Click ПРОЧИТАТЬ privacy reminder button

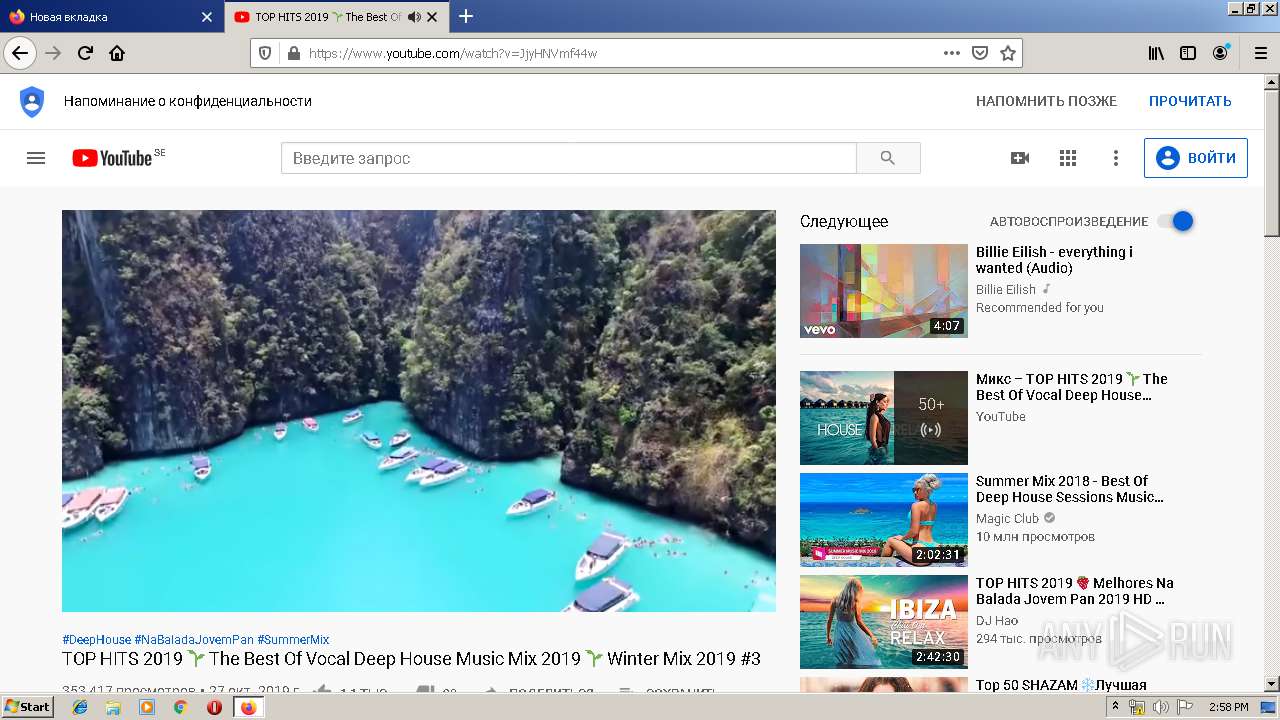pos(1190,101)
